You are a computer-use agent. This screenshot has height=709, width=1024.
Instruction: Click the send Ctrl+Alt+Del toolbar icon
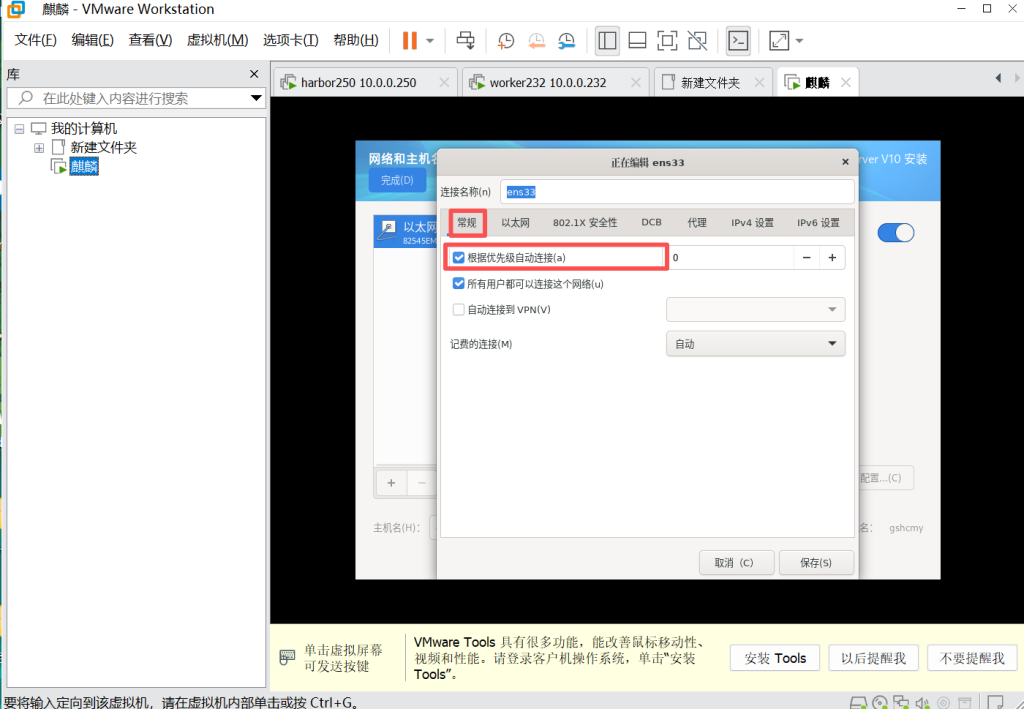[x=466, y=41]
